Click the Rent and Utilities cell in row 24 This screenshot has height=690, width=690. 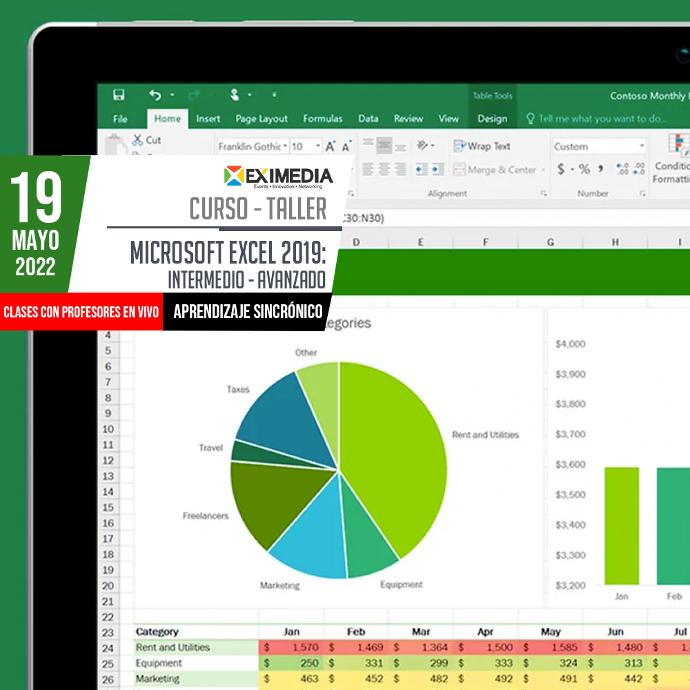(196, 647)
